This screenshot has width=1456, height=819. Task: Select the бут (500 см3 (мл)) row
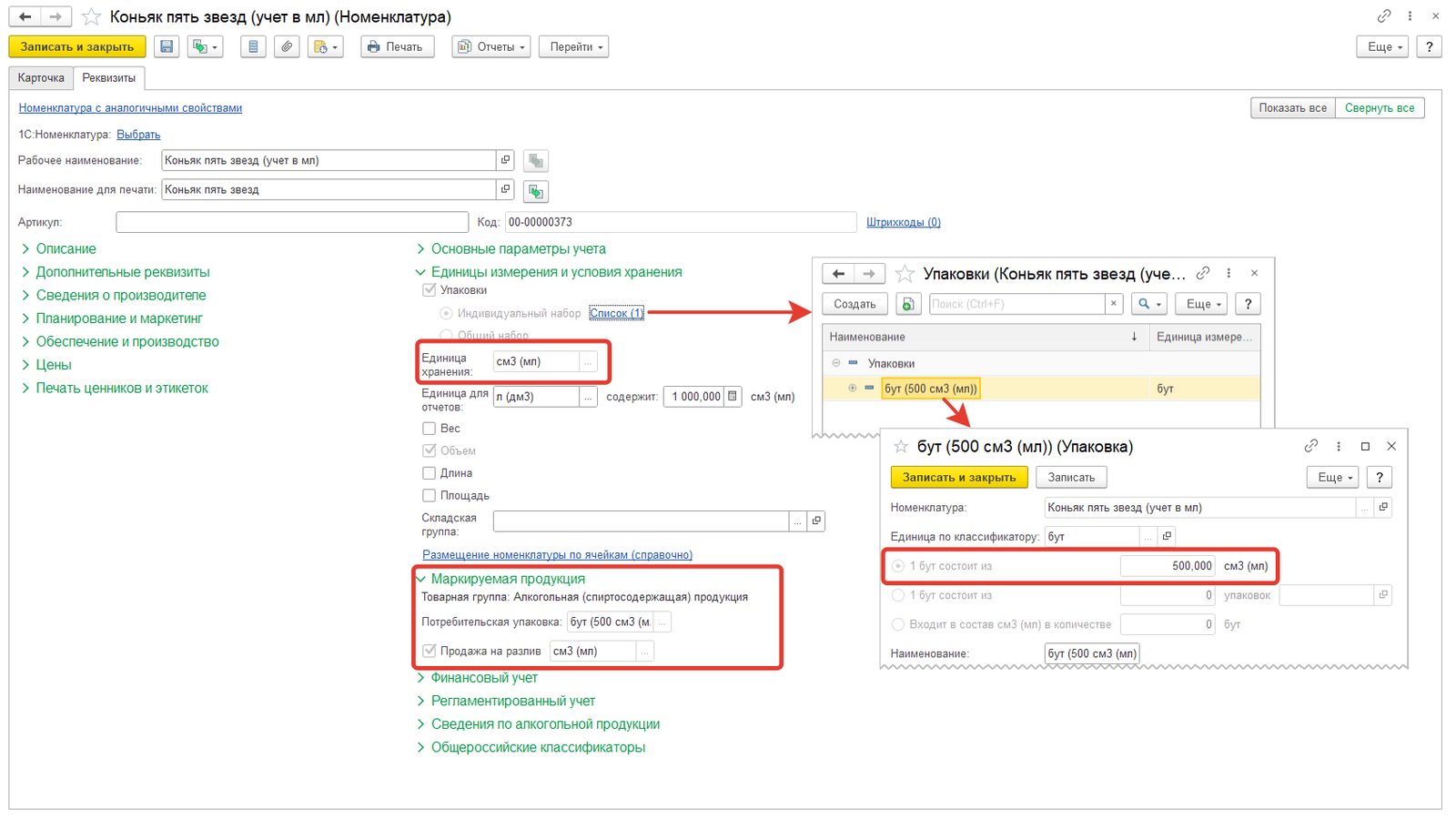pos(1041,389)
